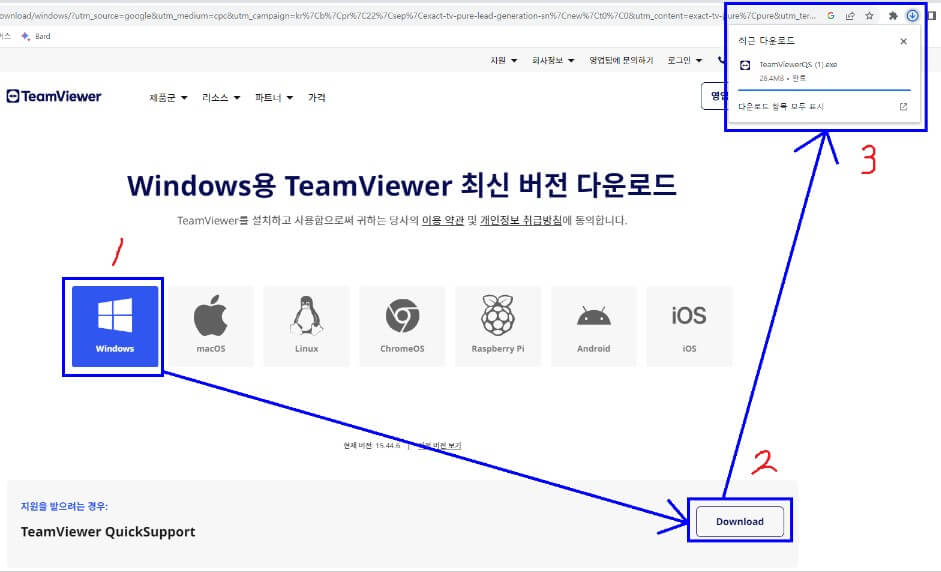Select the macOS platform tile

click(211, 326)
